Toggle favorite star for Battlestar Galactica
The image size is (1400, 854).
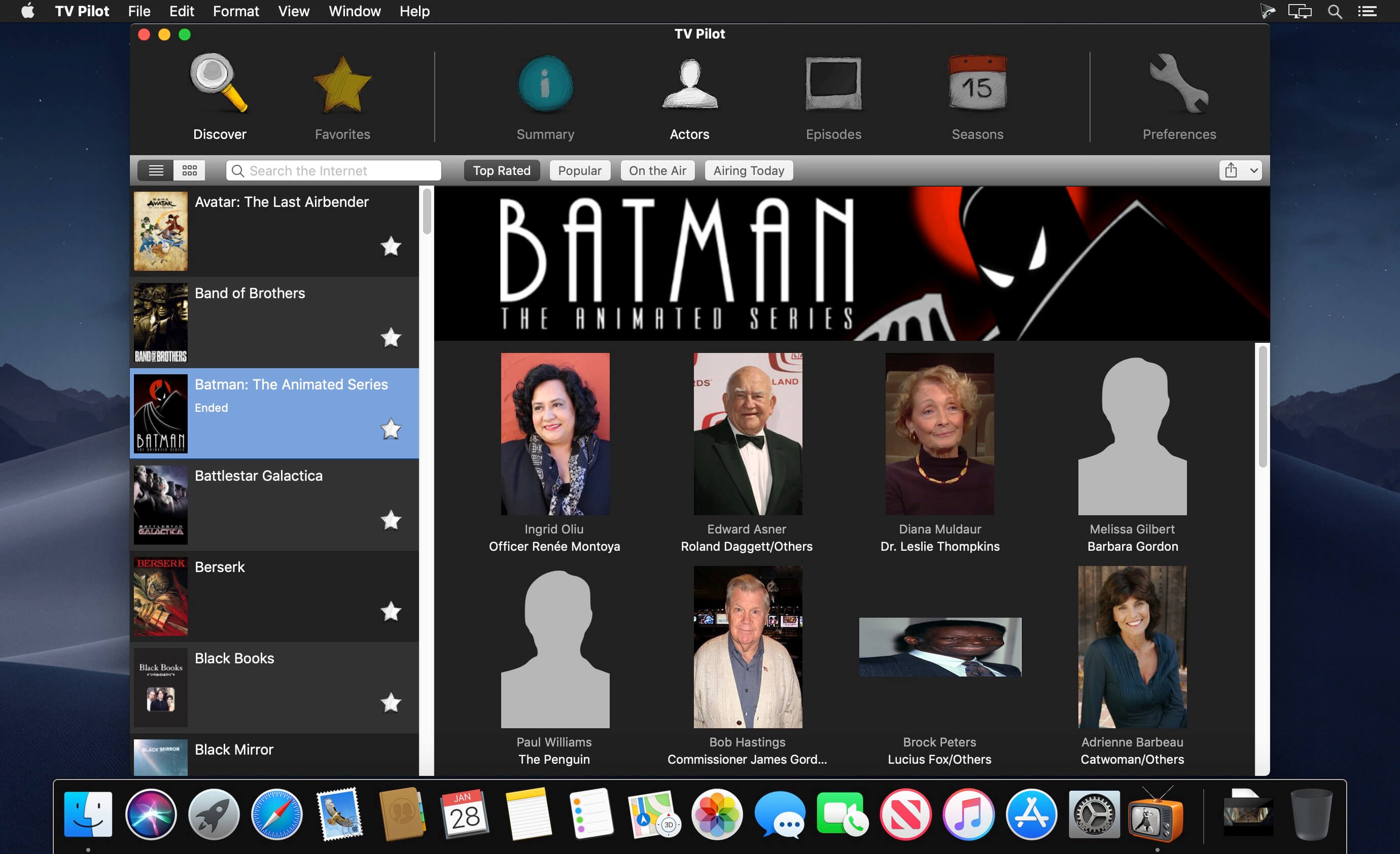391,520
